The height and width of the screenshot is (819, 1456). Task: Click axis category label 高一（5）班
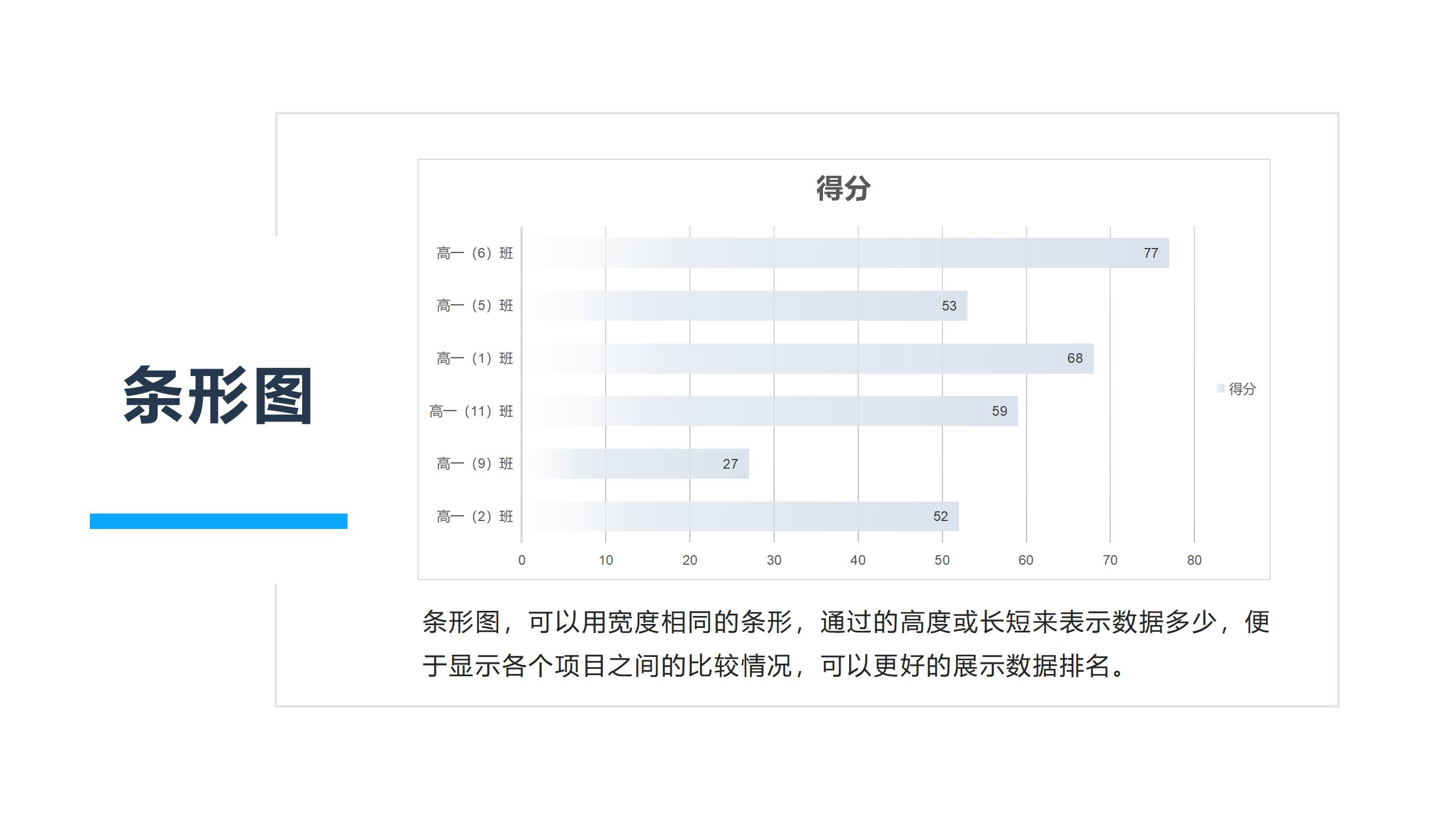(x=475, y=306)
